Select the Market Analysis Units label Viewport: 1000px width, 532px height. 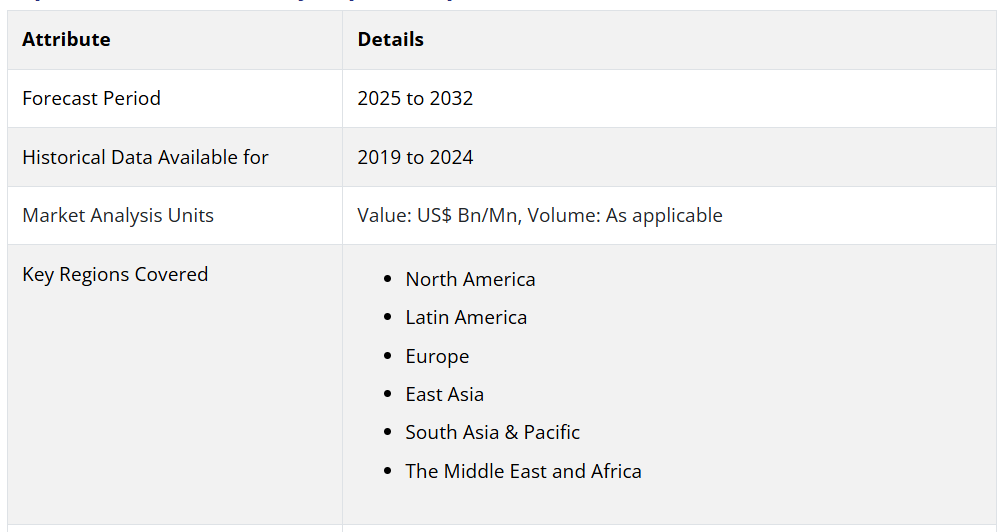118,215
